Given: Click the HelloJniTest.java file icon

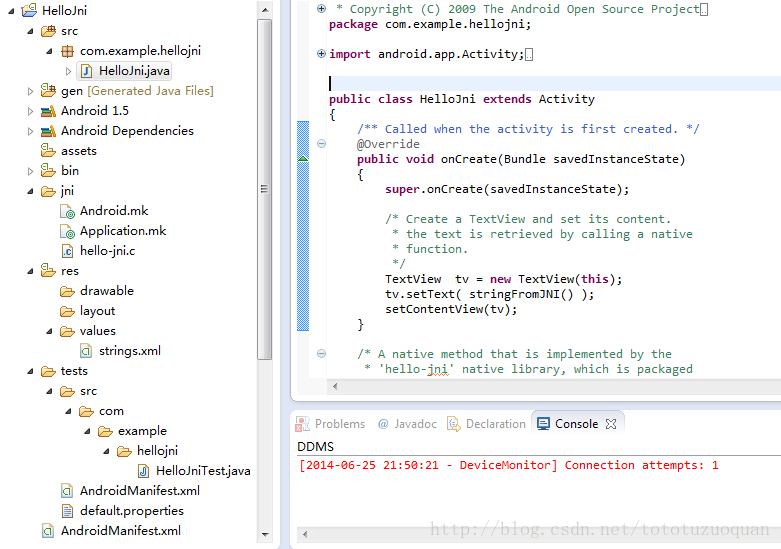Looking at the screenshot, I should 143,471.
